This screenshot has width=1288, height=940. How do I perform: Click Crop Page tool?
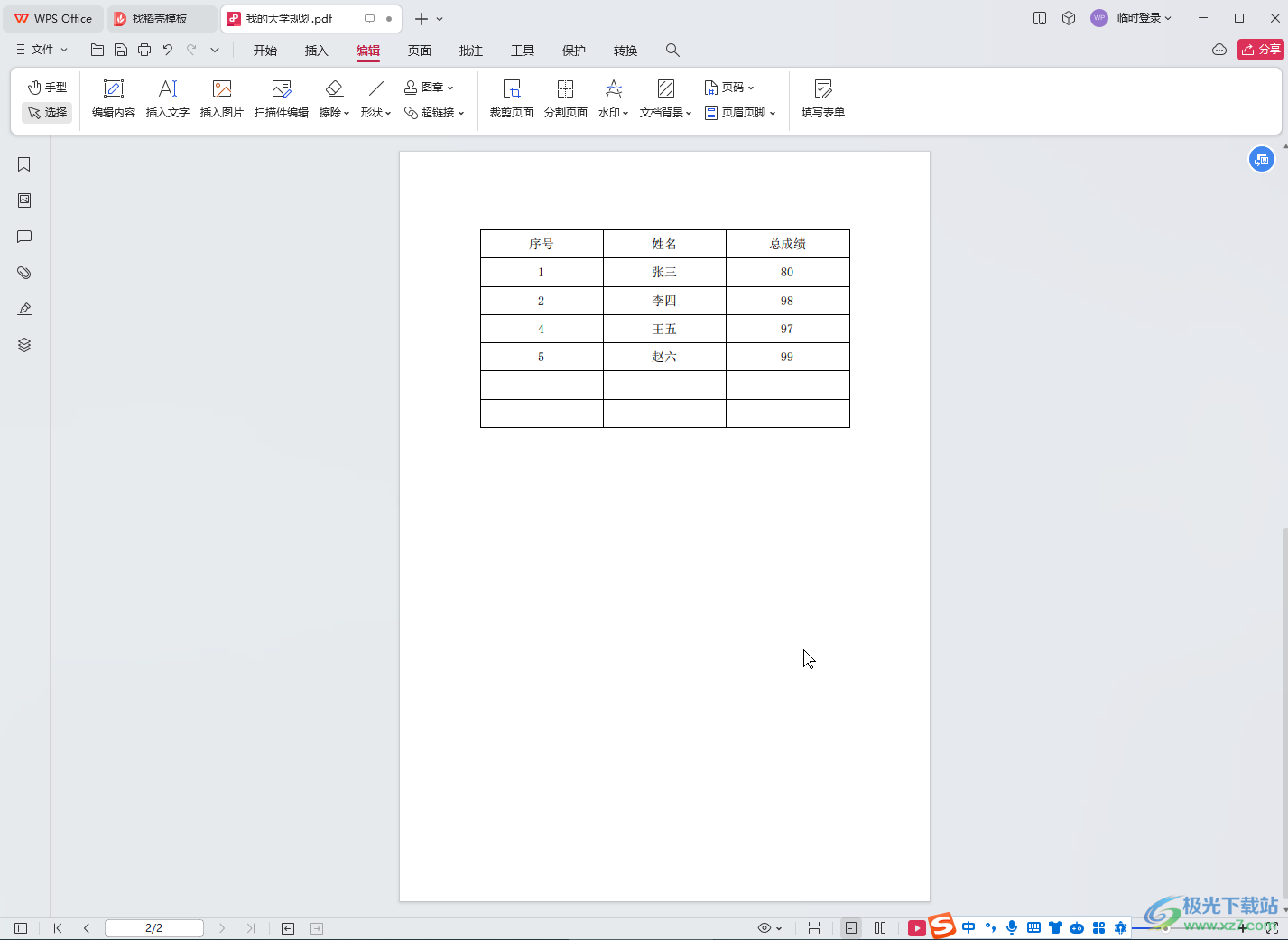[x=512, y=99]
